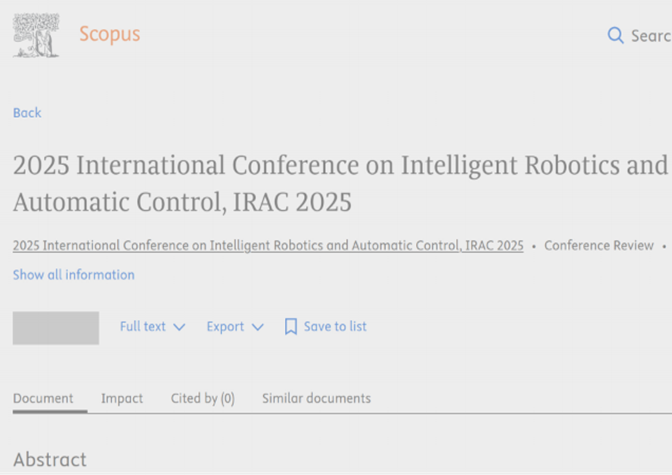Click the Abstract heading
The width and height of the screenshot is (672, 475).
coord(50,460)
